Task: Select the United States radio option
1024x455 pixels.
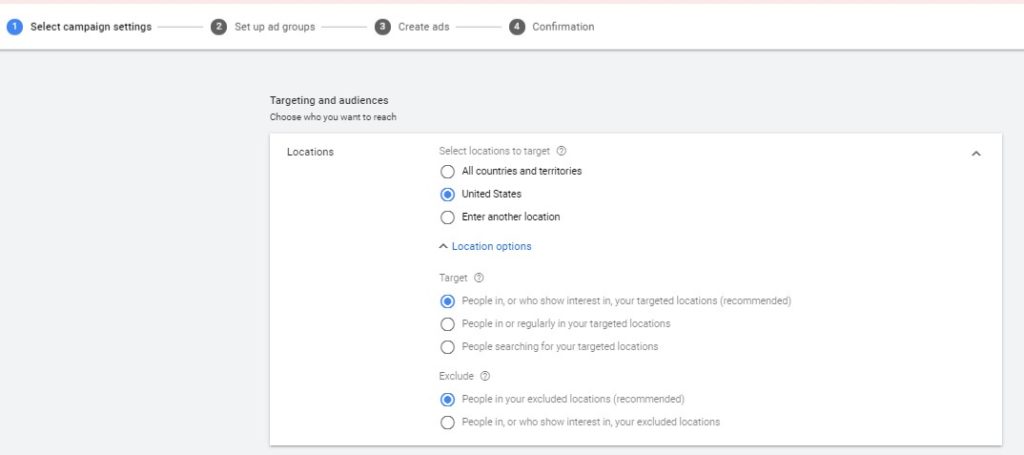Action: tap(447, 195)
